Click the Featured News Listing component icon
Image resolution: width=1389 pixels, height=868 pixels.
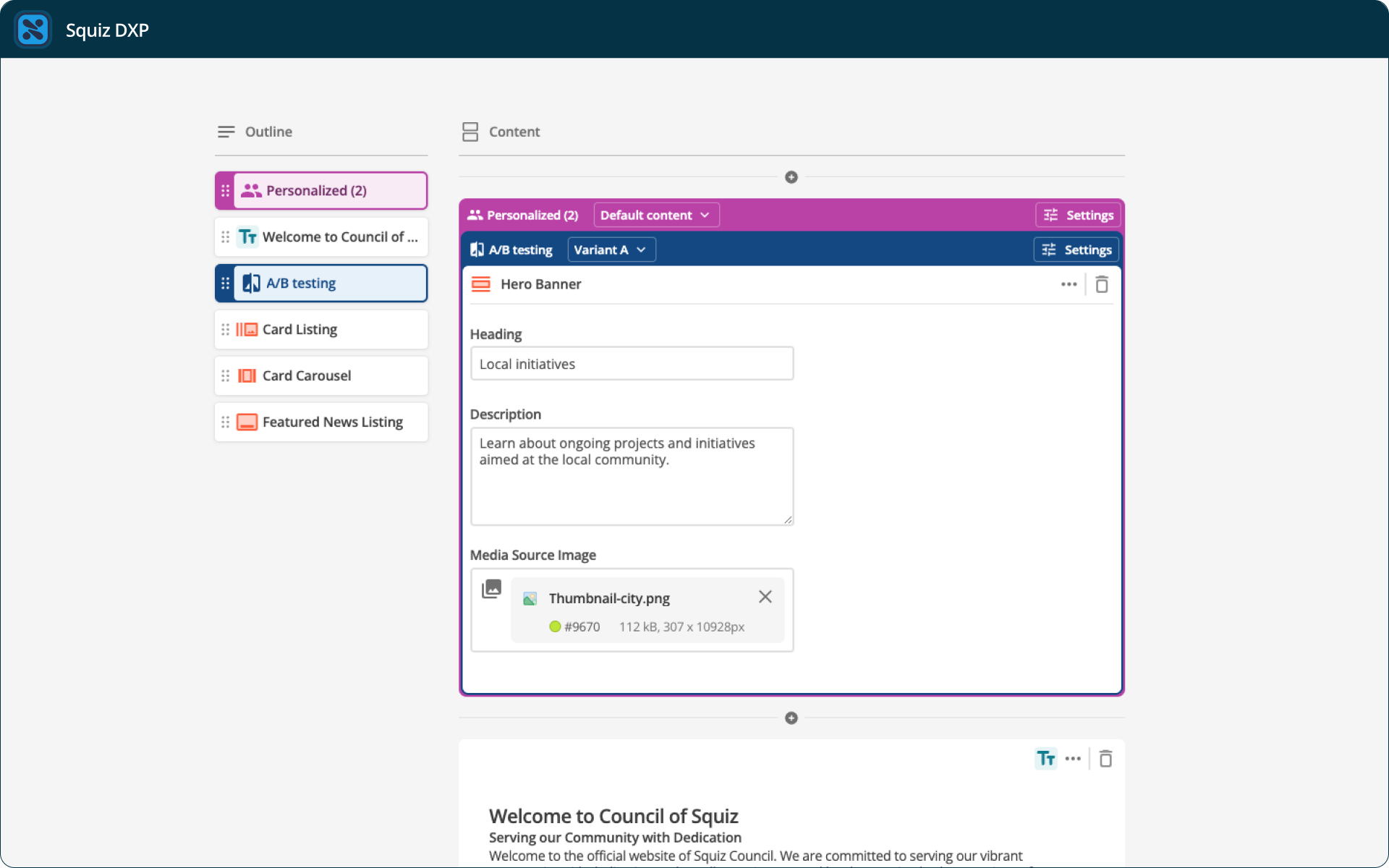tap(247, 422)
